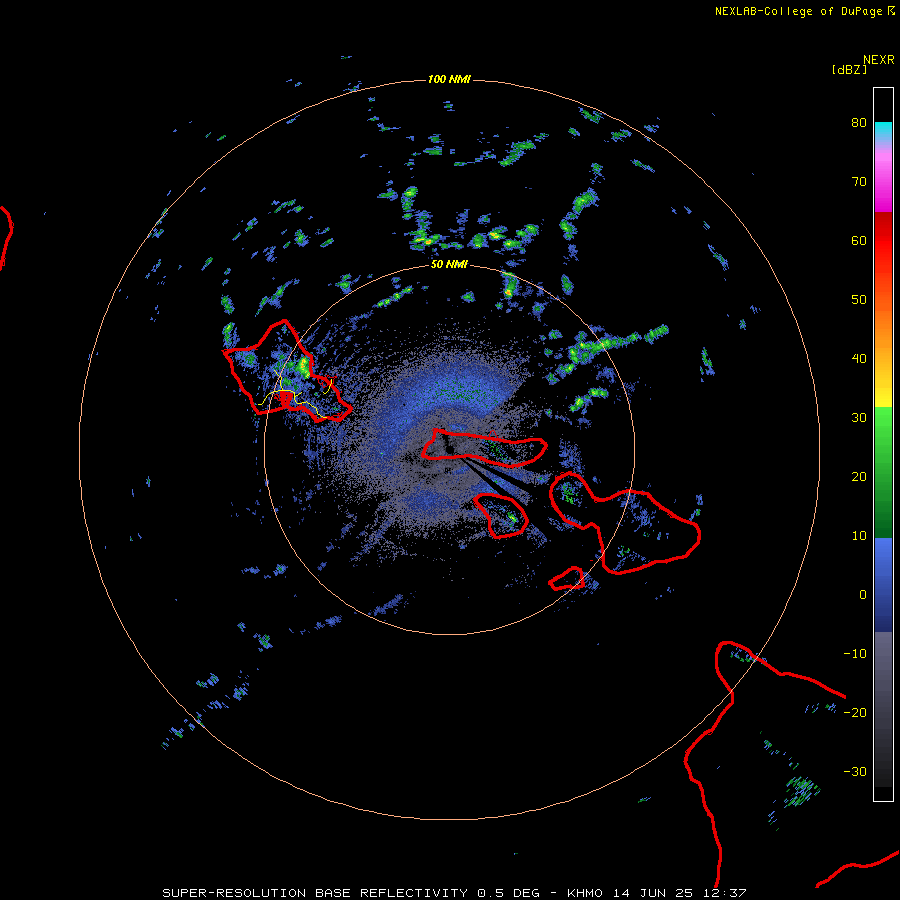Click the 80 value on the dBZ scale
The width and height of the screenshot is (900, 900).
(x=859, y=123)
